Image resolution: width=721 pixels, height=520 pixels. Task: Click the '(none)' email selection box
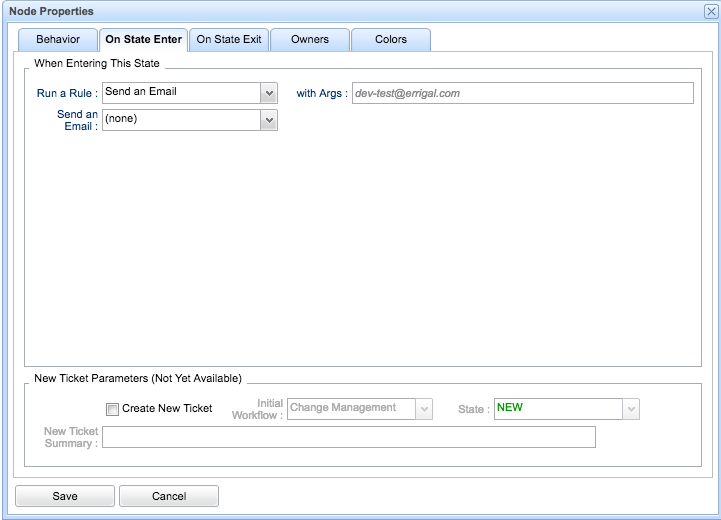tap(180, 120)
